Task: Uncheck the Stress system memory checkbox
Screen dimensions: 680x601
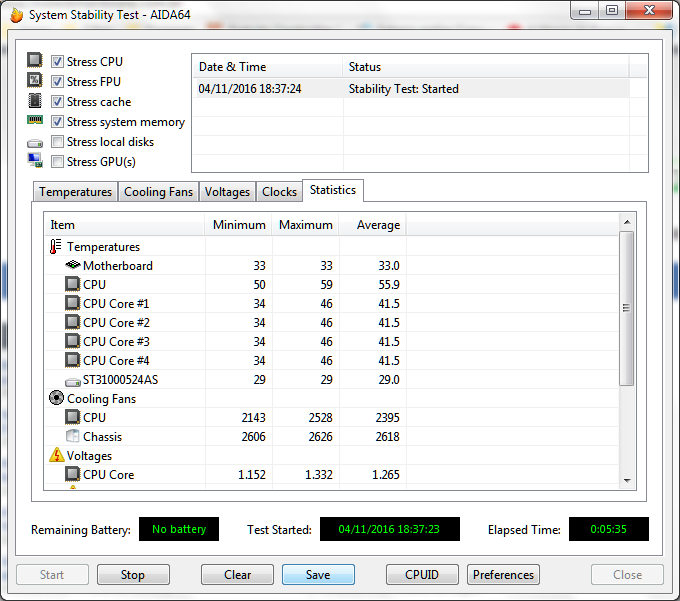Action: 57,122
